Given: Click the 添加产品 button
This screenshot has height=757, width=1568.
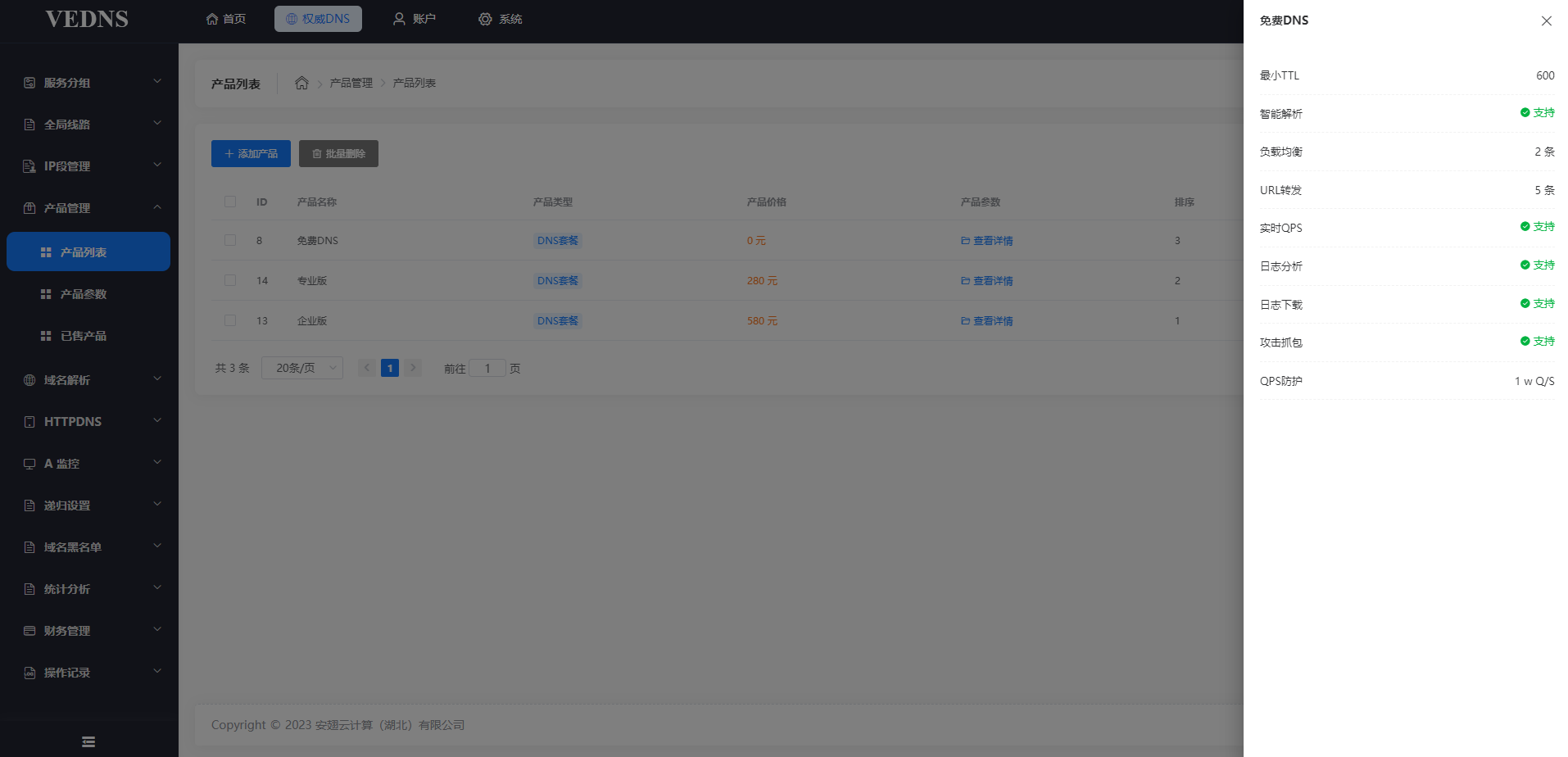Looking at the screenshot, I should point(251,154).
